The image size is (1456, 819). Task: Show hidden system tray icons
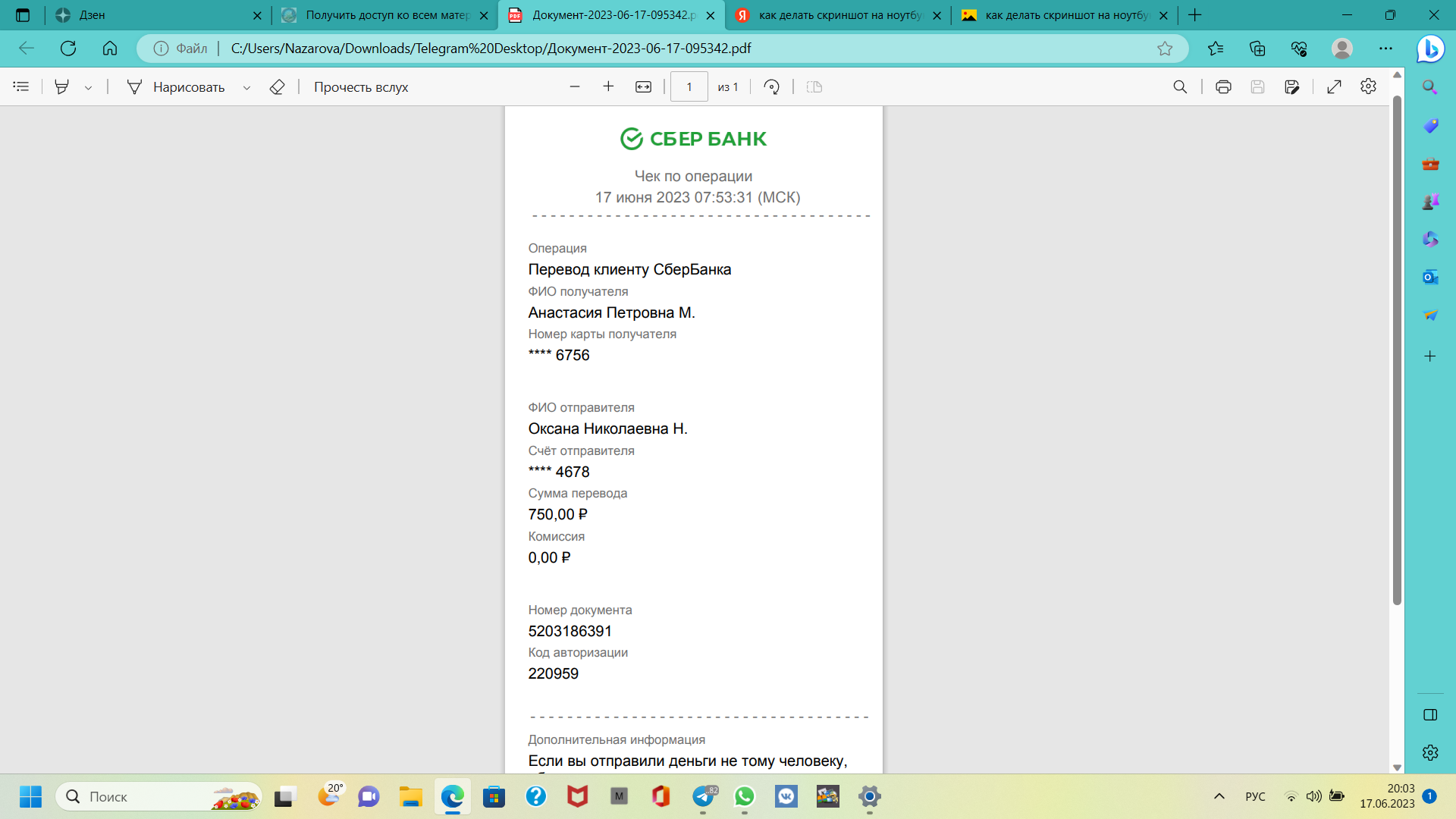click(1219, 796)
